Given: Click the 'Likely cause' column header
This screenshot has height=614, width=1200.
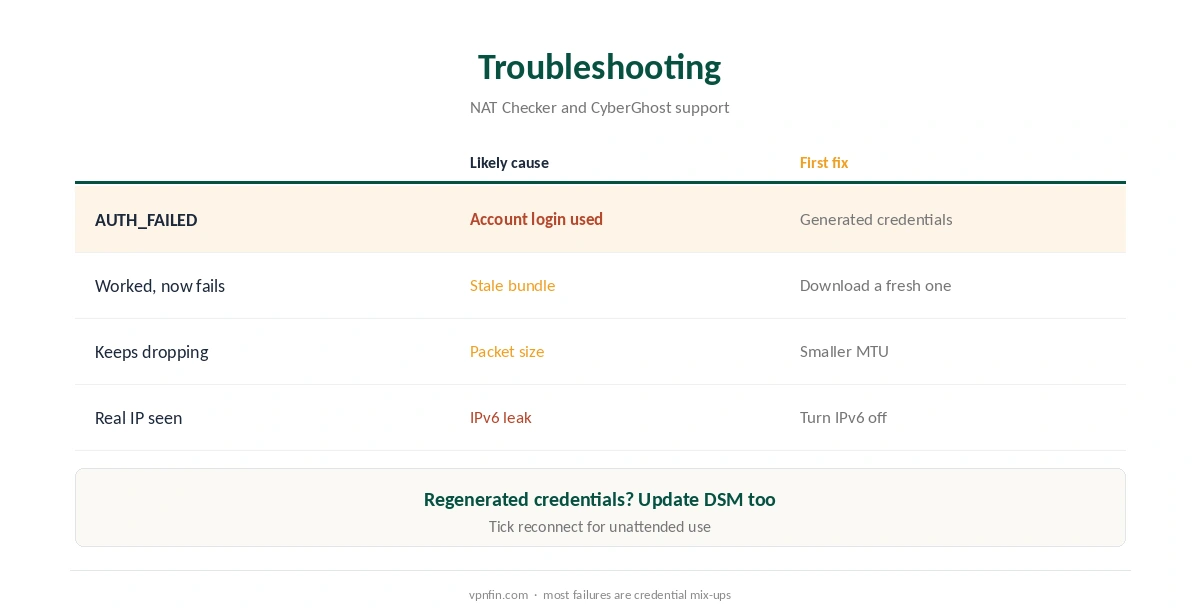Looking at the screenshot, I should 509,163.
